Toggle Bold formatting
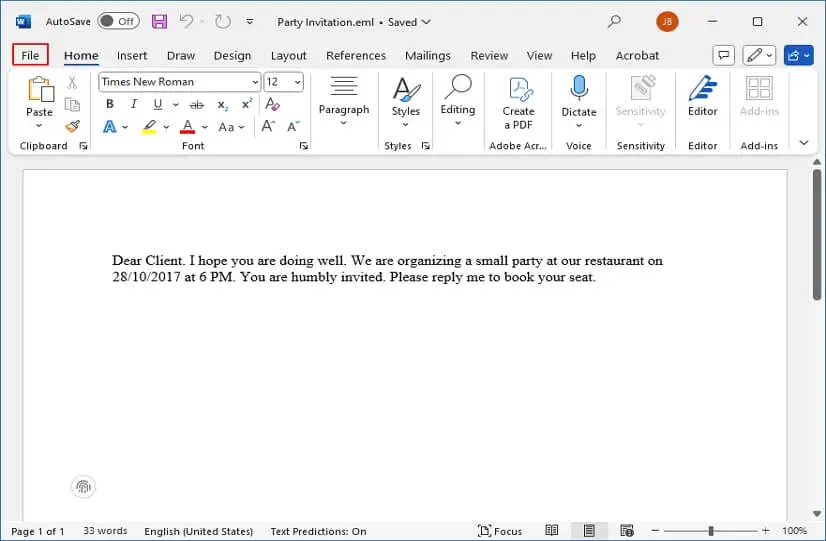The width and height of the screenshot is (826, 541). click(110, 104)
